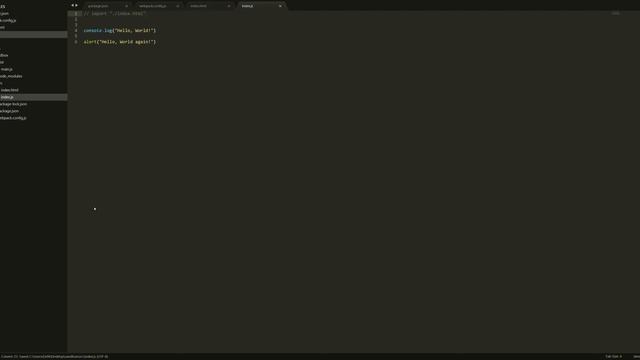Click the line number 4 in the gutter
The height and width of the screenshot is (360, 640).
pyautogui.click(x=76, y=31)
